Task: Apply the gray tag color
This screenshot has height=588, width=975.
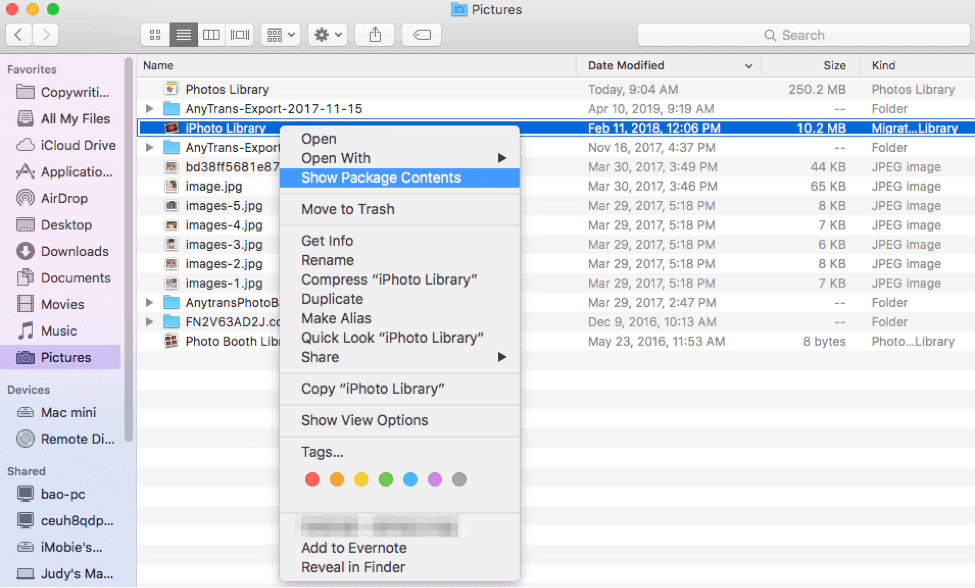Action: tap(459, 479)
